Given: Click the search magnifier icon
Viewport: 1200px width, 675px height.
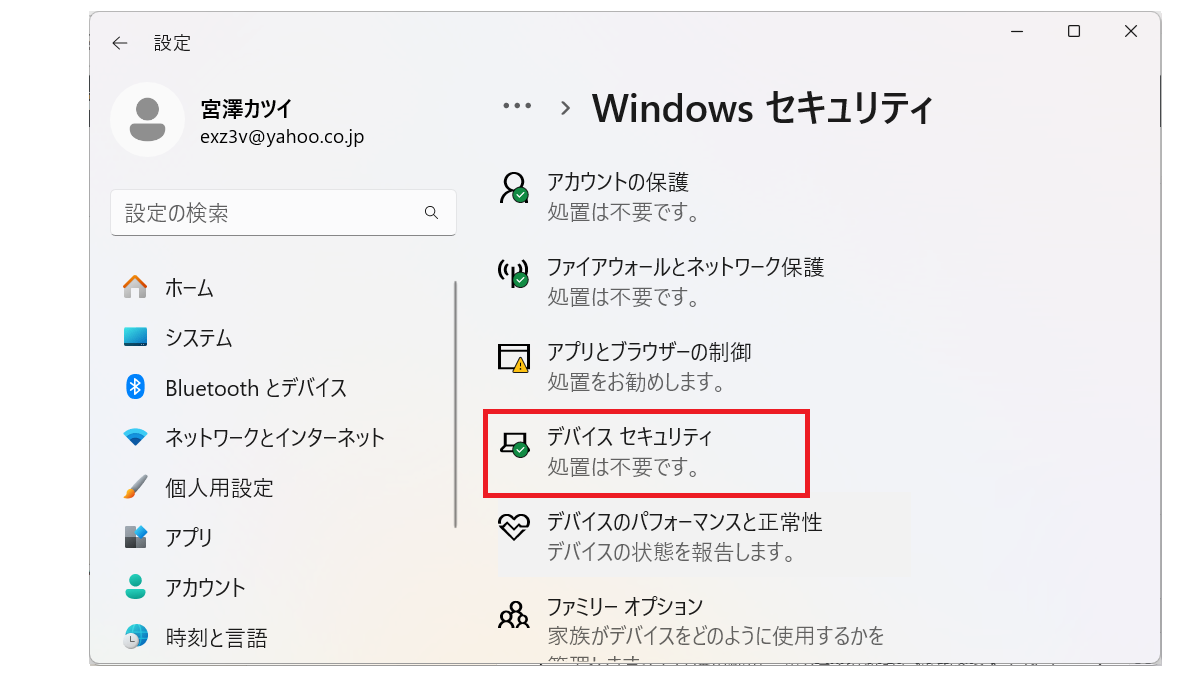Looking at the screenshot, I should pyautogui.click(x=432, y=212).
